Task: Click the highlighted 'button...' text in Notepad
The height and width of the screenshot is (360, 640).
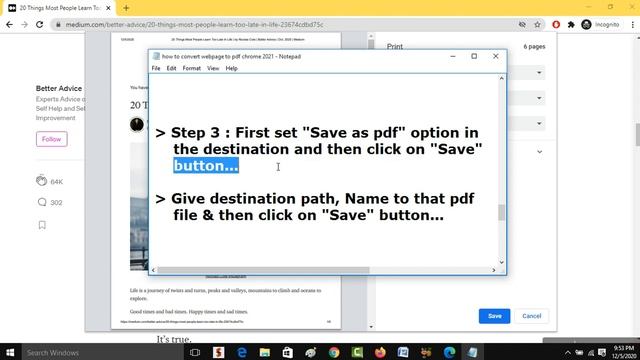Action: 206,165
